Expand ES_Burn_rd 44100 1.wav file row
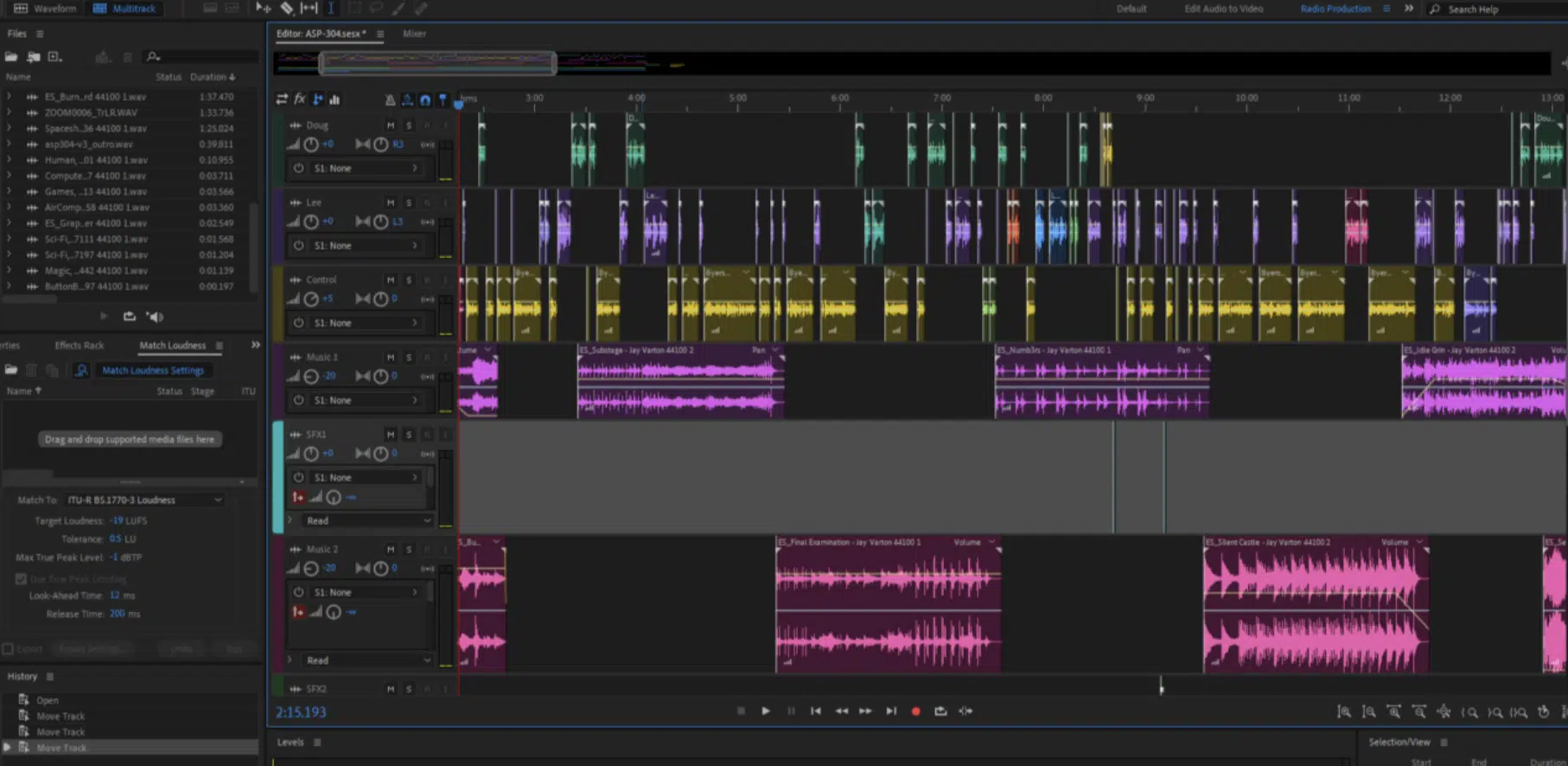Image resolution: width=1568 pixels, height=766 pixels. (x=9, y=97)
